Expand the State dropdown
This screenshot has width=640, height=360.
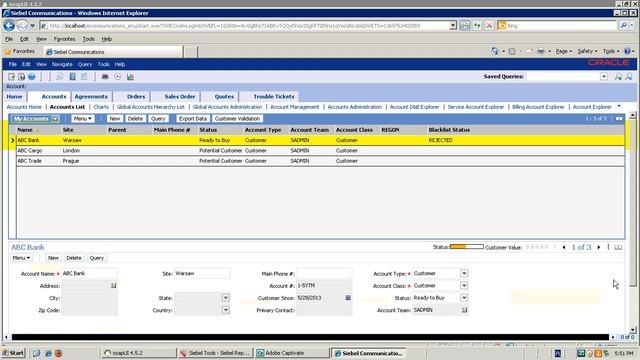pos(226,298)
